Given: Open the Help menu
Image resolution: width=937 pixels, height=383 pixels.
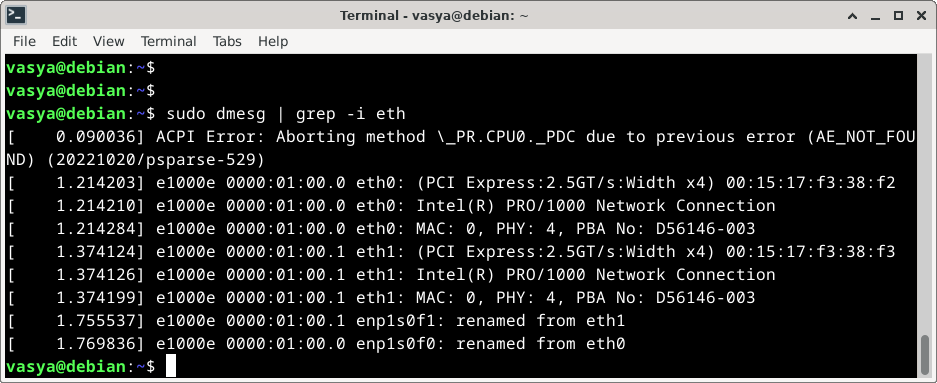Looking at the screenshot, I should click(x=273, y=41).
